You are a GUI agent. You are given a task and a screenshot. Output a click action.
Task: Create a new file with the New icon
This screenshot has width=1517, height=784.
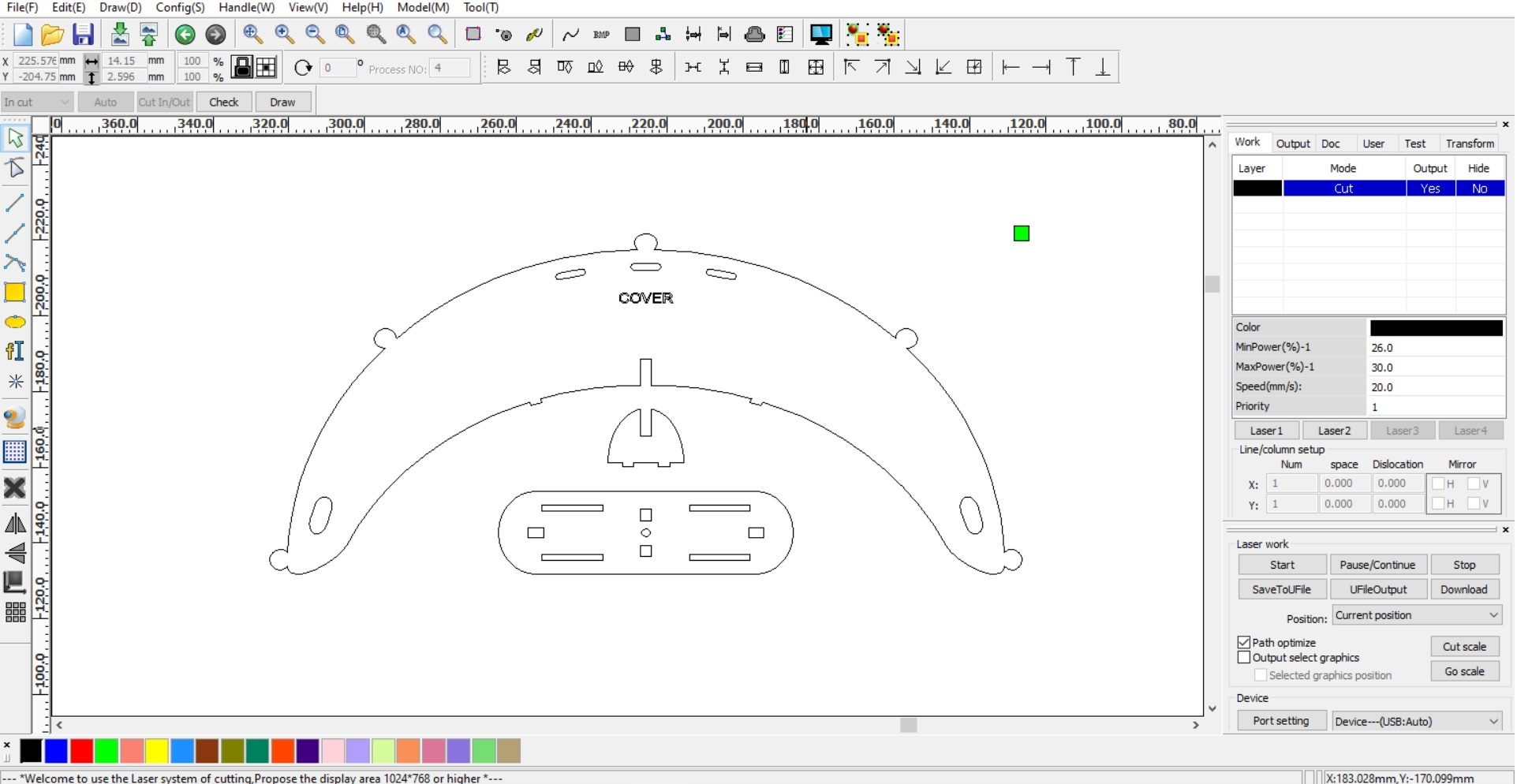pyautogui.click(x=22, y=35)
